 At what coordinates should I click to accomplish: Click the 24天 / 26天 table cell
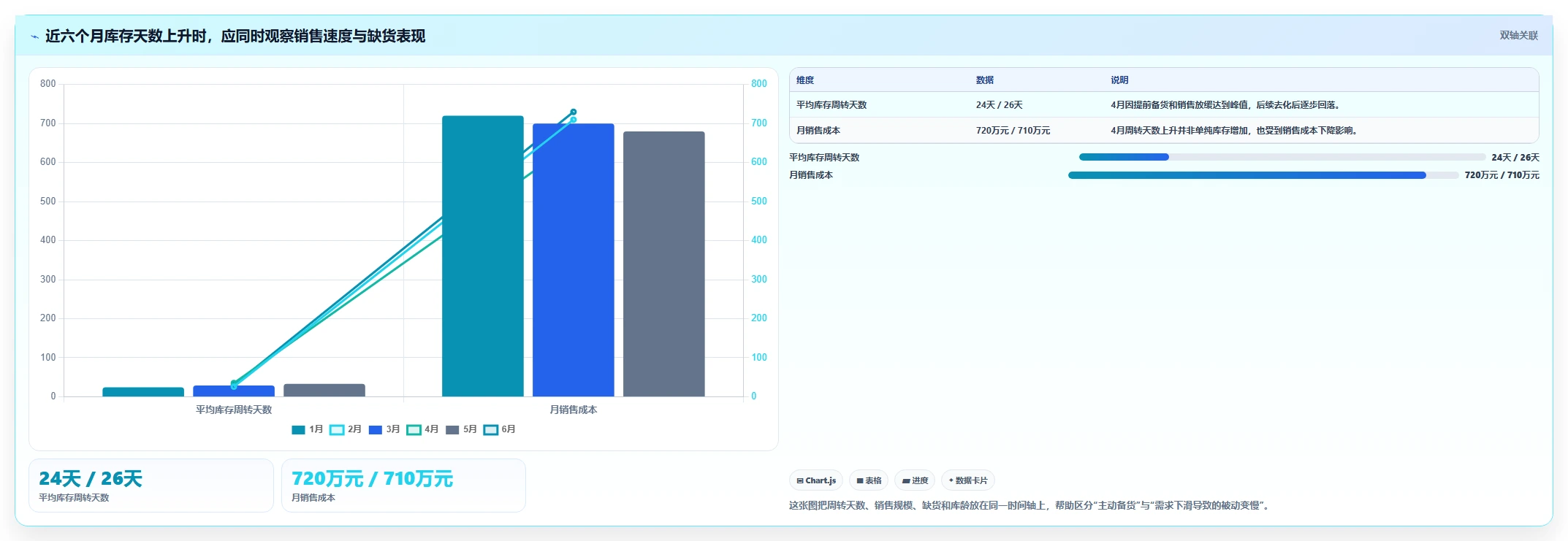(1000, 105)
